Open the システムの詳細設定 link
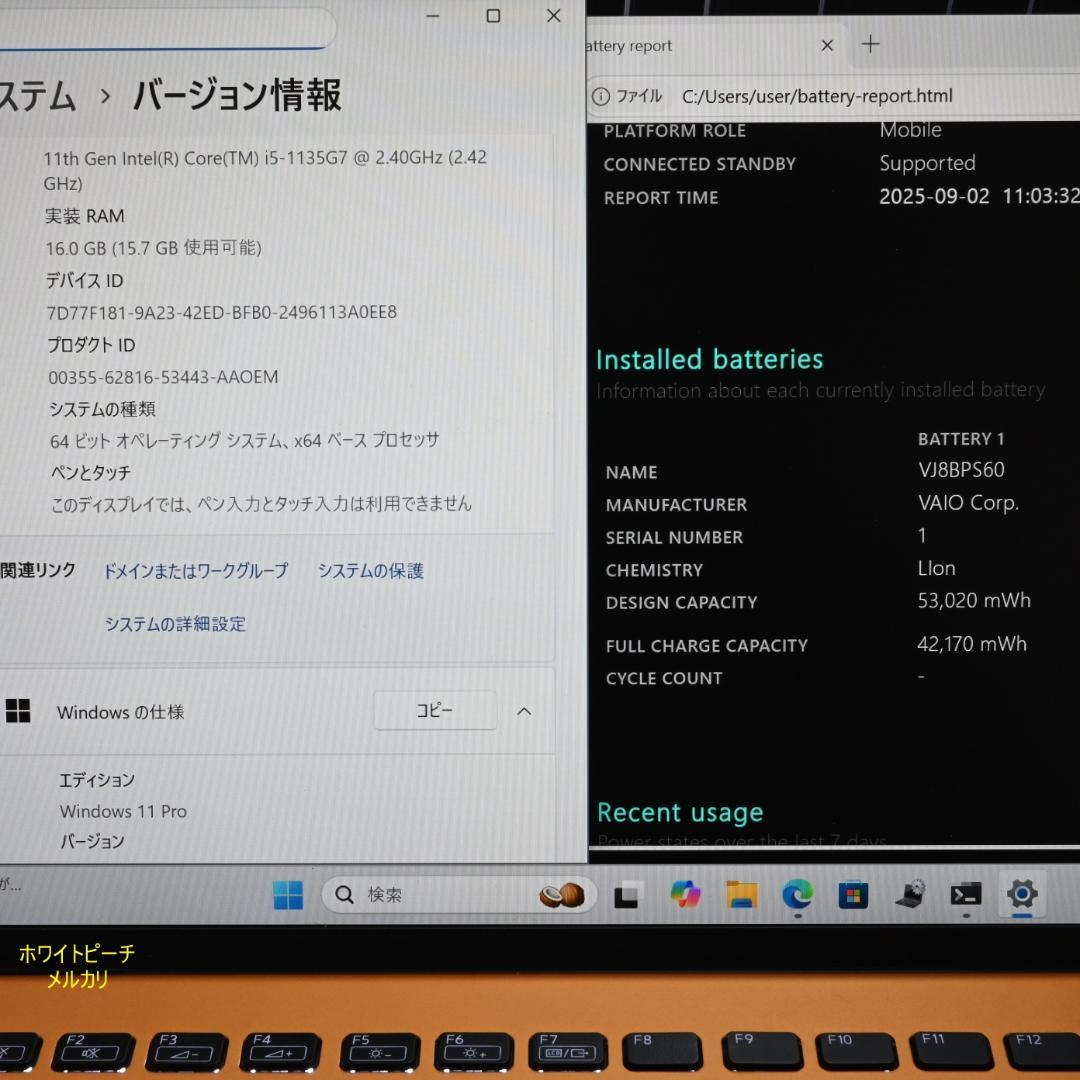 click(174, 624)
